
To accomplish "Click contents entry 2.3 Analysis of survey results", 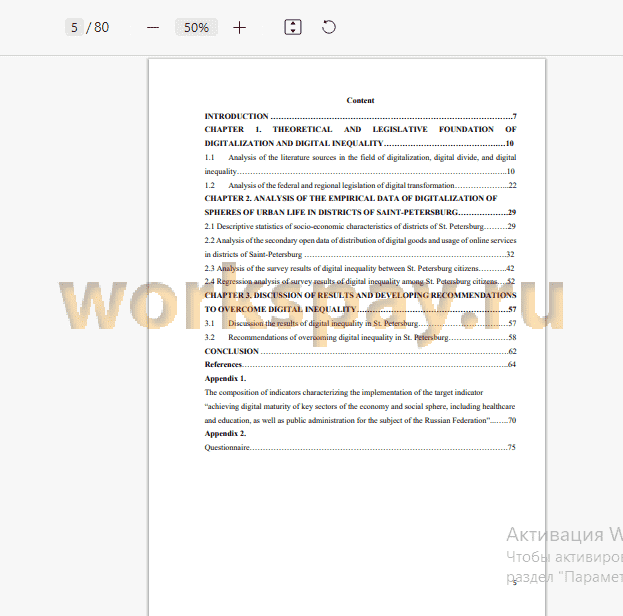I will [360, 268].
